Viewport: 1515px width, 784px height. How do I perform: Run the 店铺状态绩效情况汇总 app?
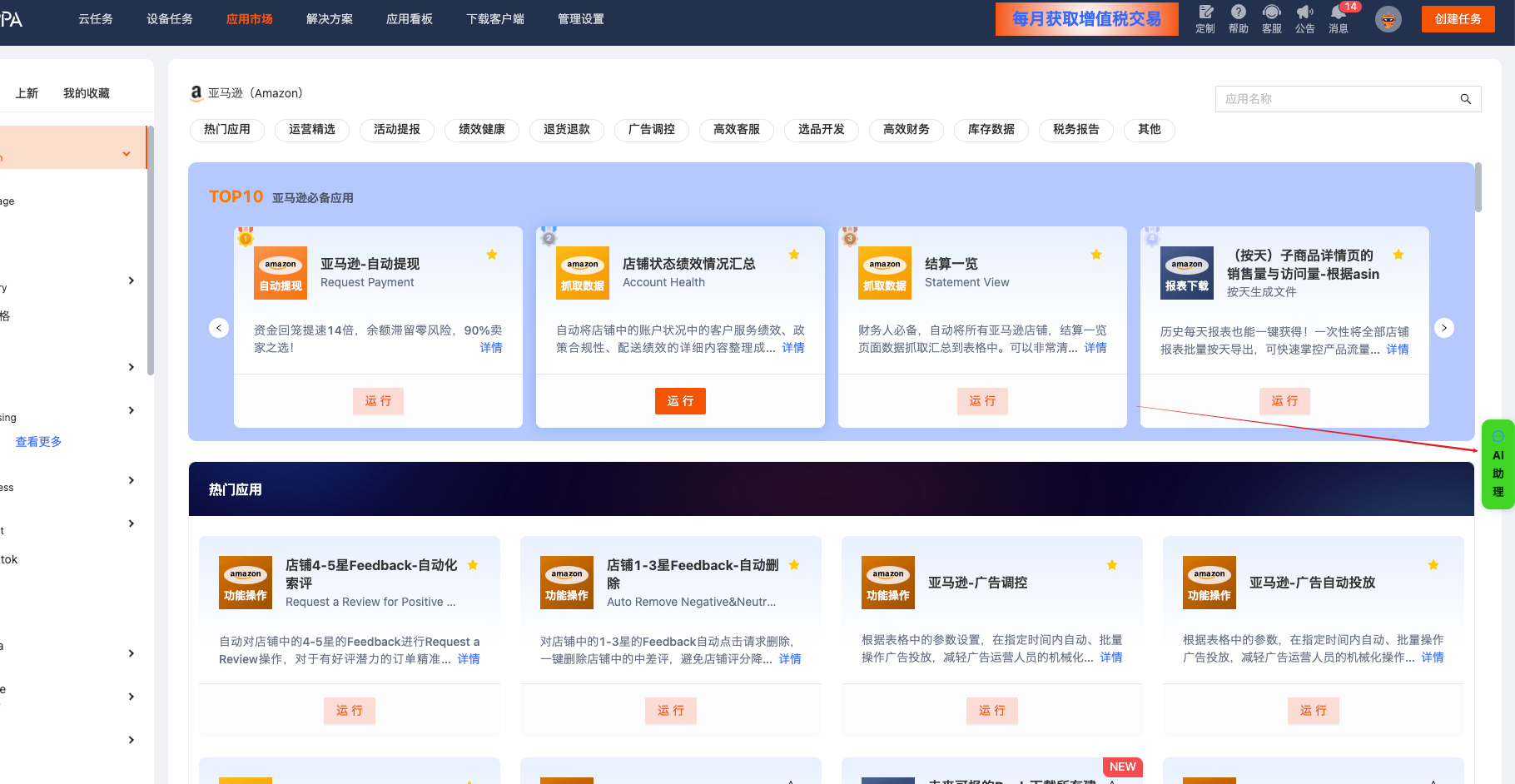coord(680,401)
